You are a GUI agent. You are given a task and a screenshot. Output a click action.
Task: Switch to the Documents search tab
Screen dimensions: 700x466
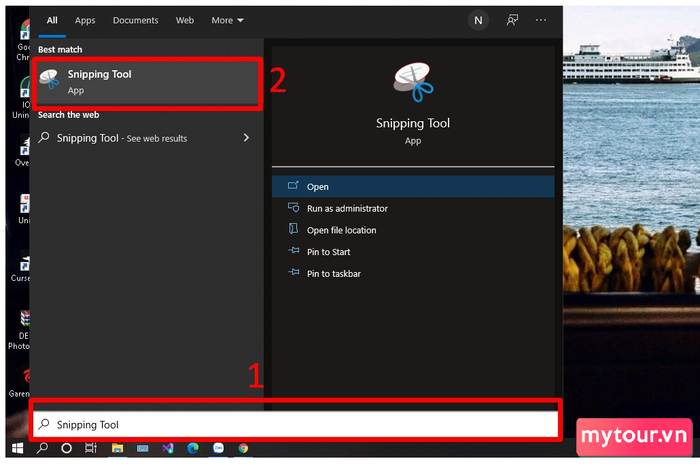(135, 21)
